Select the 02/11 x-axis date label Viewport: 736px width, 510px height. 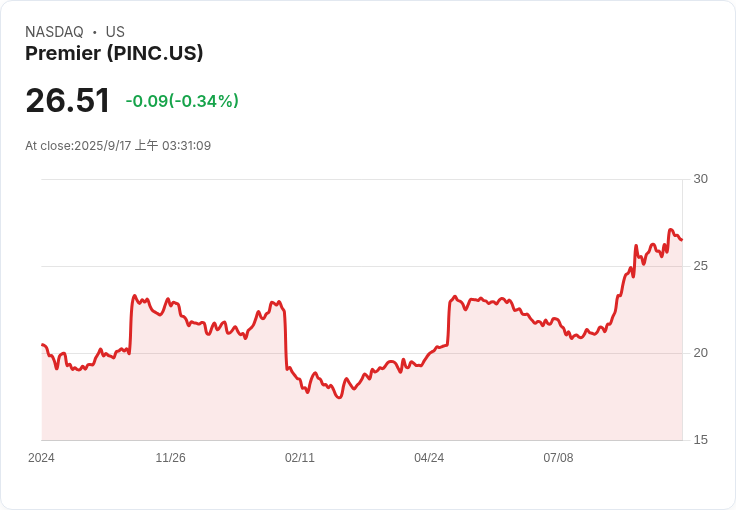pos(300,458)
